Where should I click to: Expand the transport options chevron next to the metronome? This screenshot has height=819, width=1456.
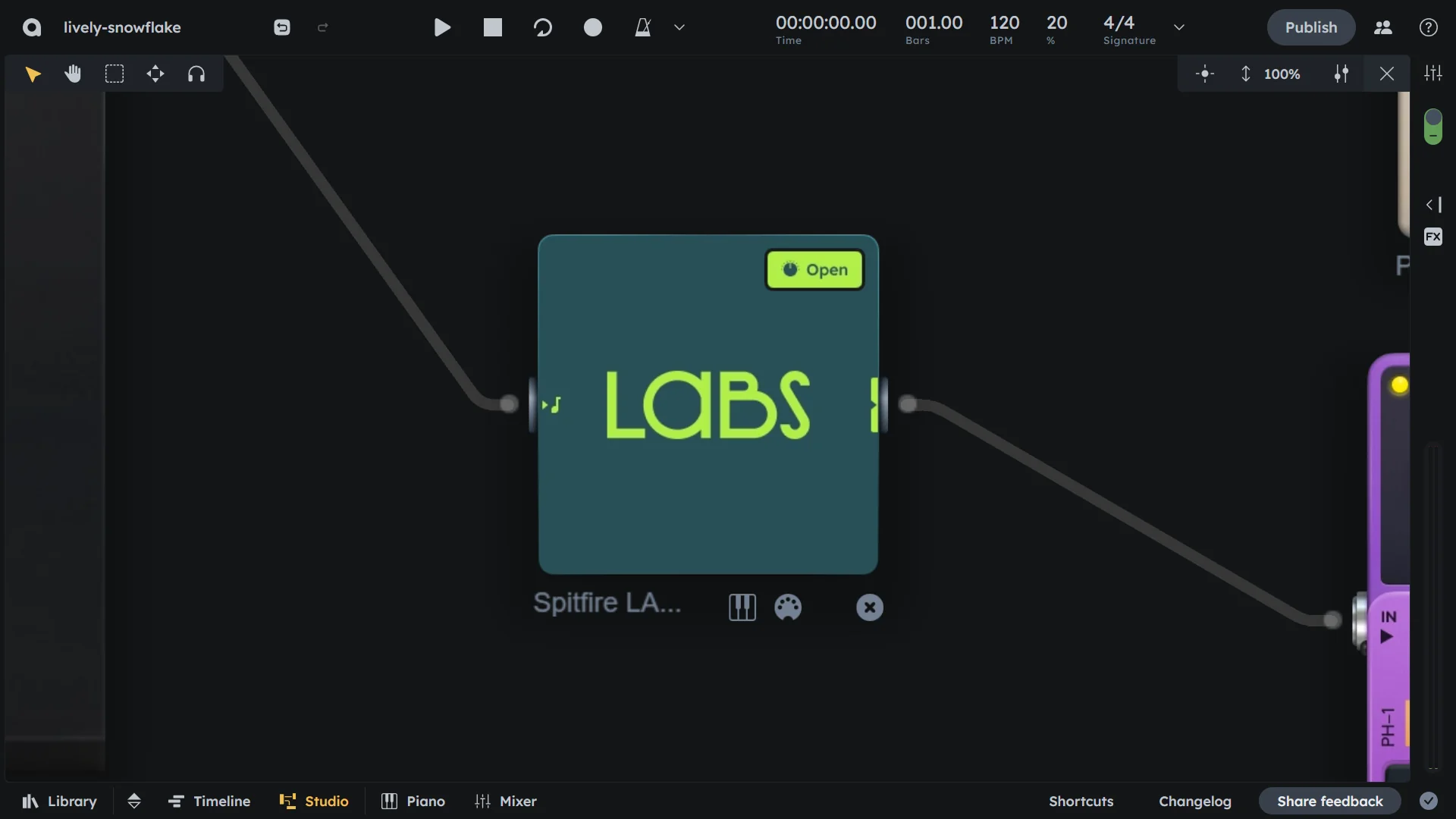pyautogui.click(x=679, y=27)
